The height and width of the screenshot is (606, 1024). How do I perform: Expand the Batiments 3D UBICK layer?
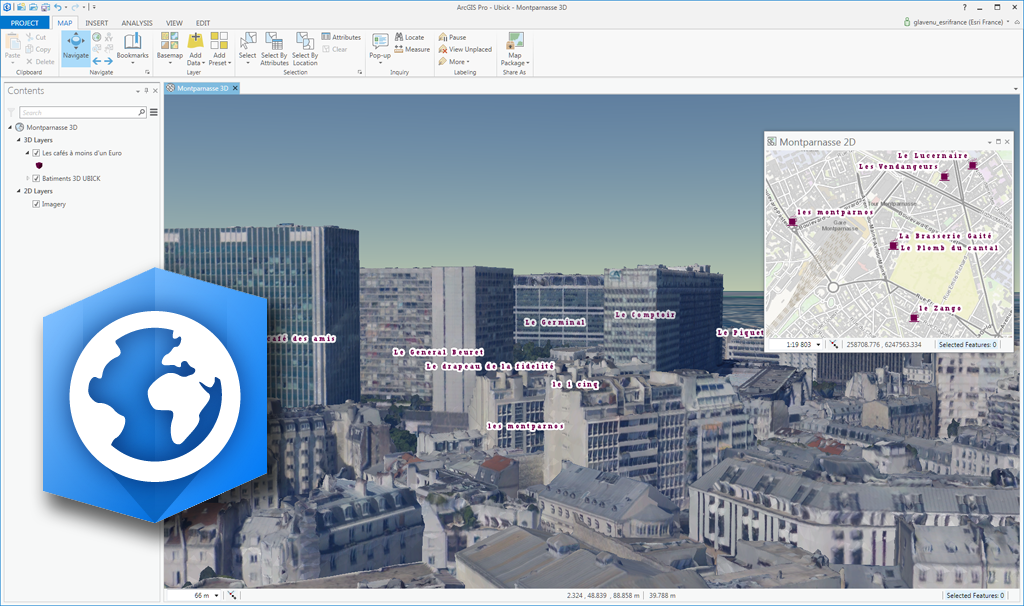pos(27,178)
